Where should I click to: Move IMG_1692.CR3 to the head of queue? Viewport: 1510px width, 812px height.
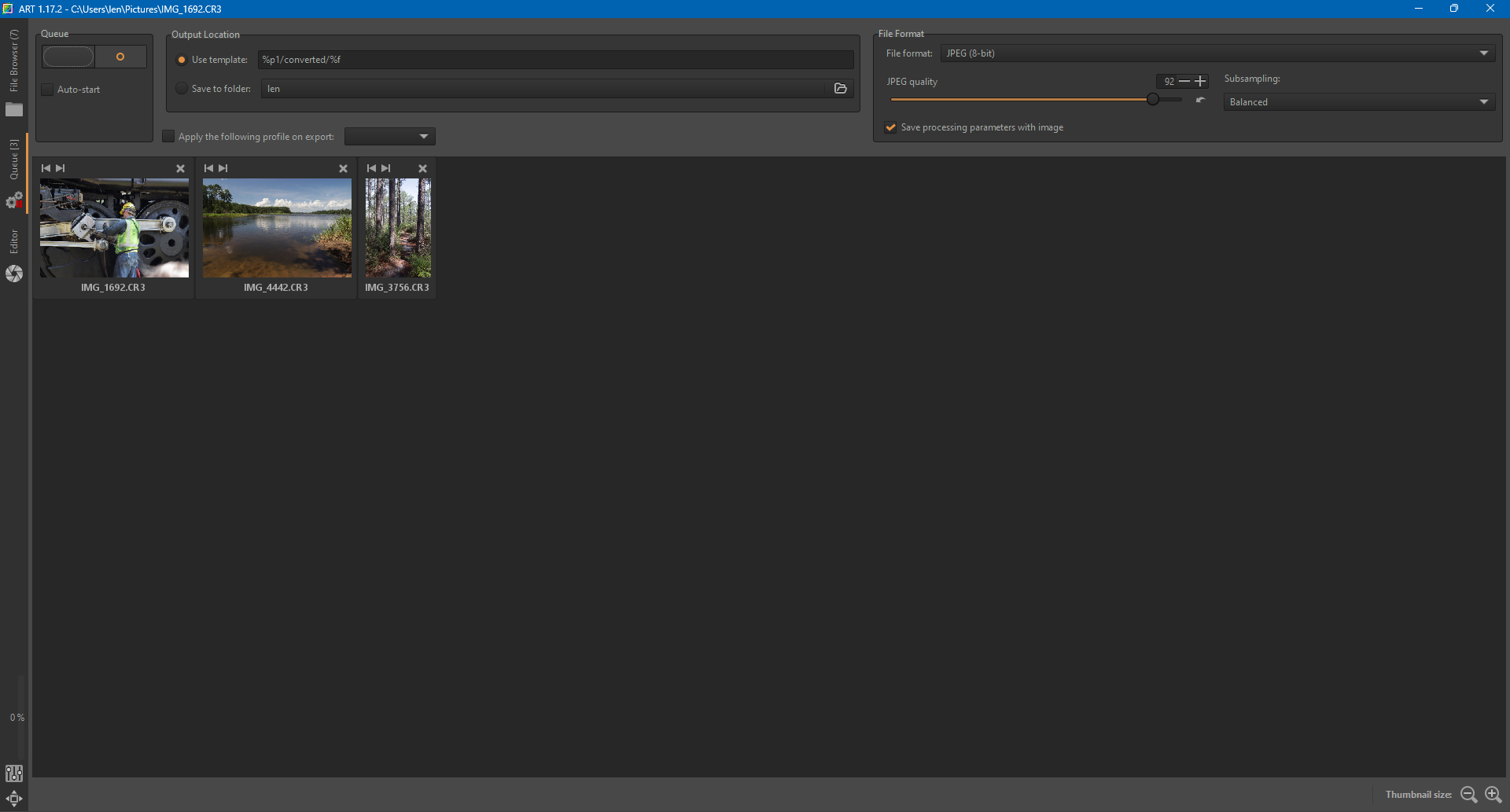[46, 168]
